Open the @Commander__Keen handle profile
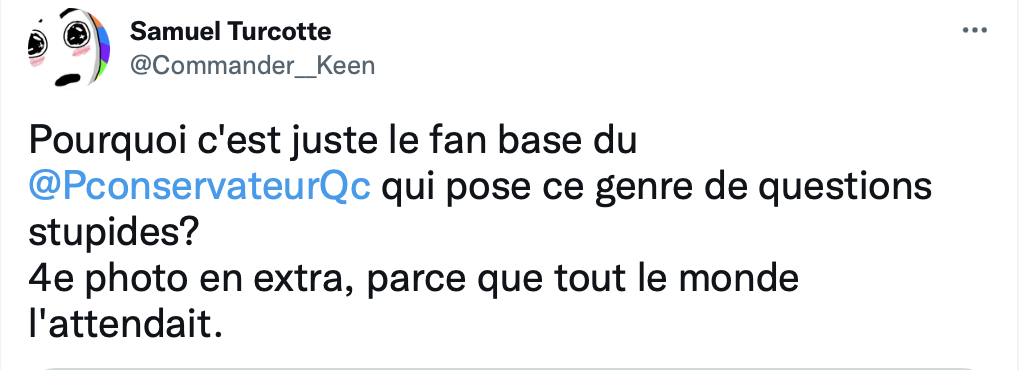This screenshot has height=370, width=1026. (x=253, y=65)
